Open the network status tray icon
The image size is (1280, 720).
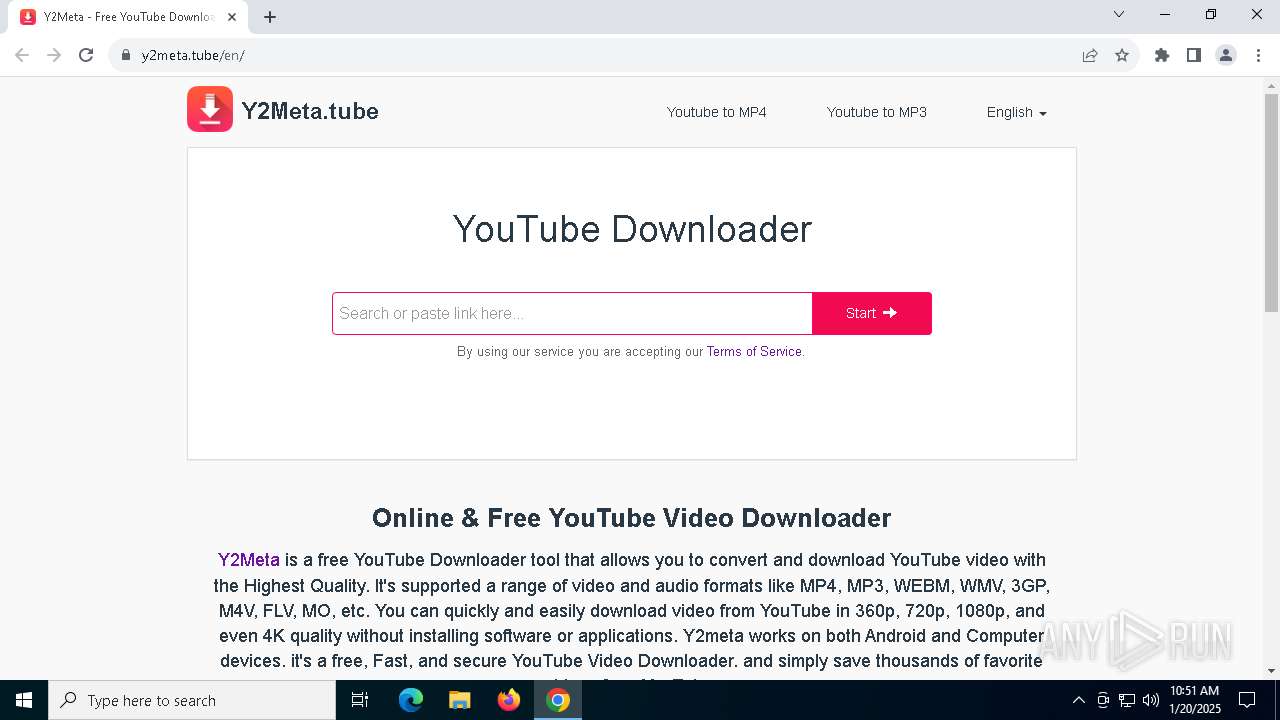click(1127, 700)
